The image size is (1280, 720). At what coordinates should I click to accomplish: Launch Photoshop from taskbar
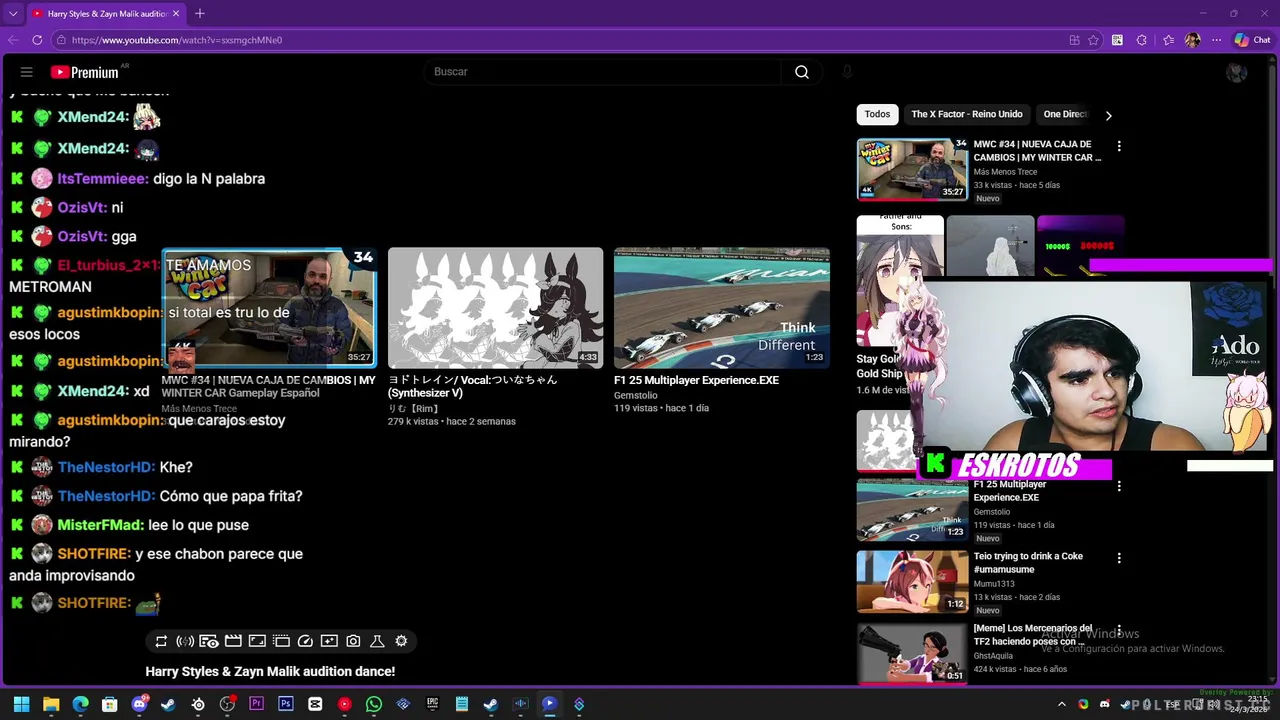pyautogui.click(x=286, y=704)
